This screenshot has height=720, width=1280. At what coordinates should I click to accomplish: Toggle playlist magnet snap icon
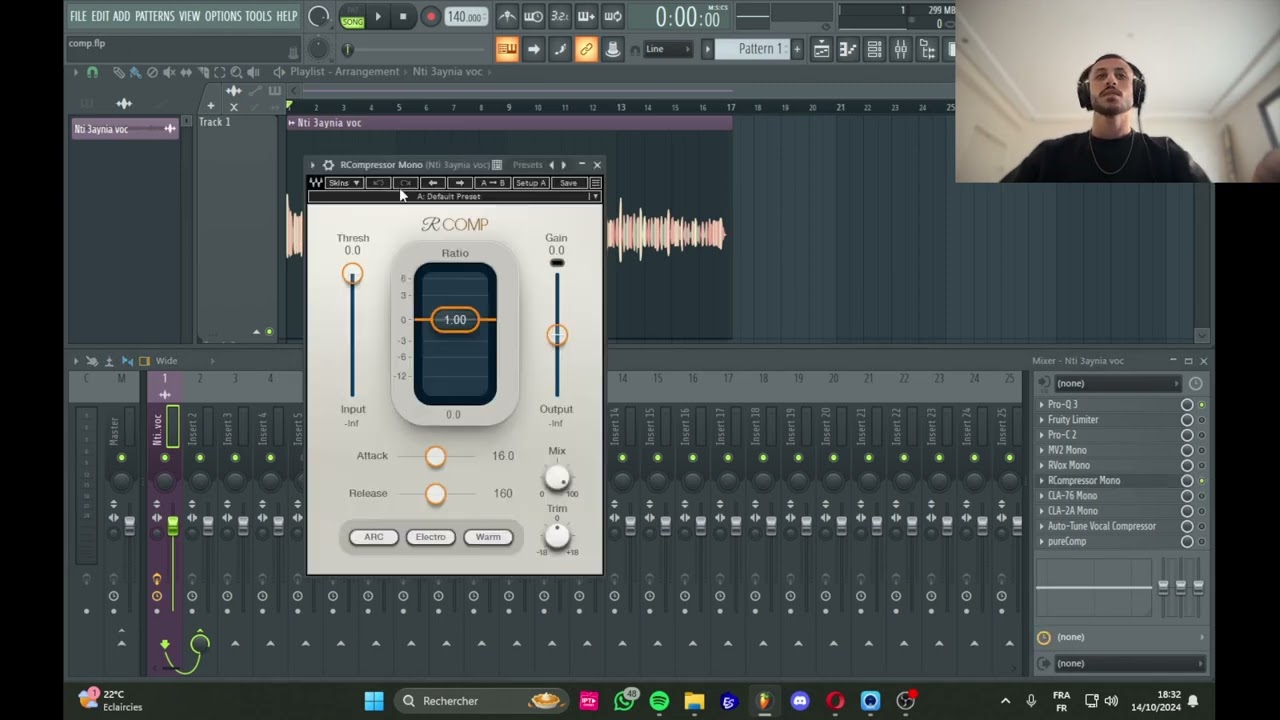92,72
